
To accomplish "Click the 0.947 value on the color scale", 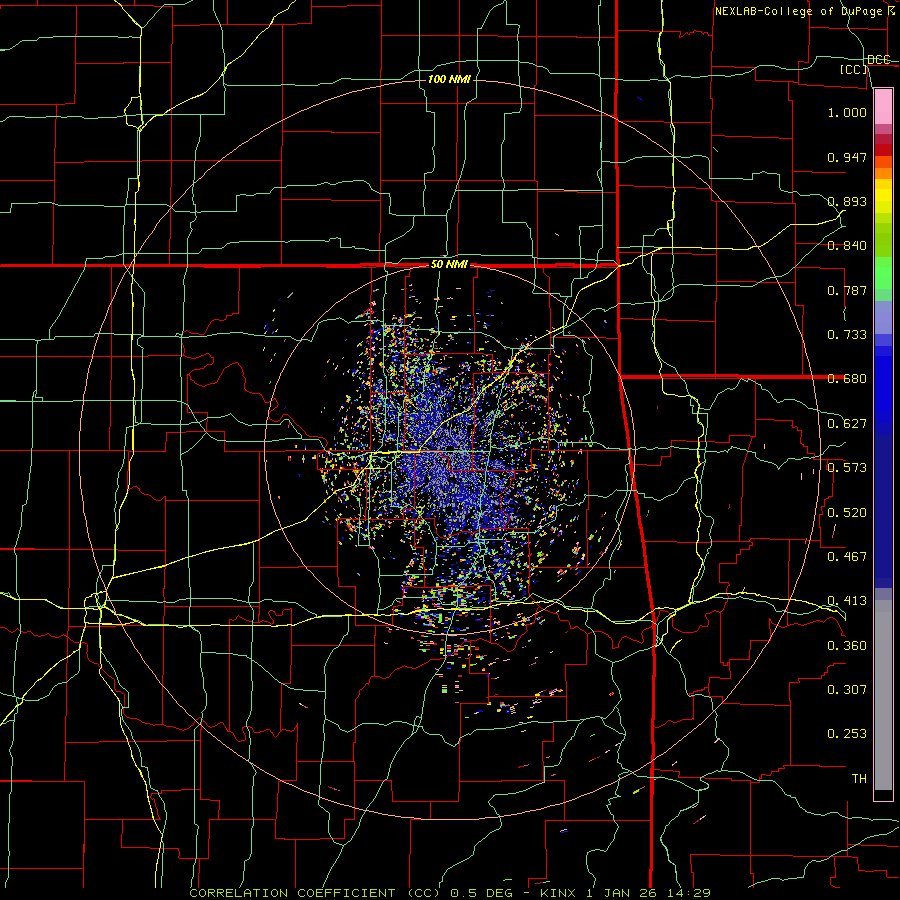I will [847, 157].
